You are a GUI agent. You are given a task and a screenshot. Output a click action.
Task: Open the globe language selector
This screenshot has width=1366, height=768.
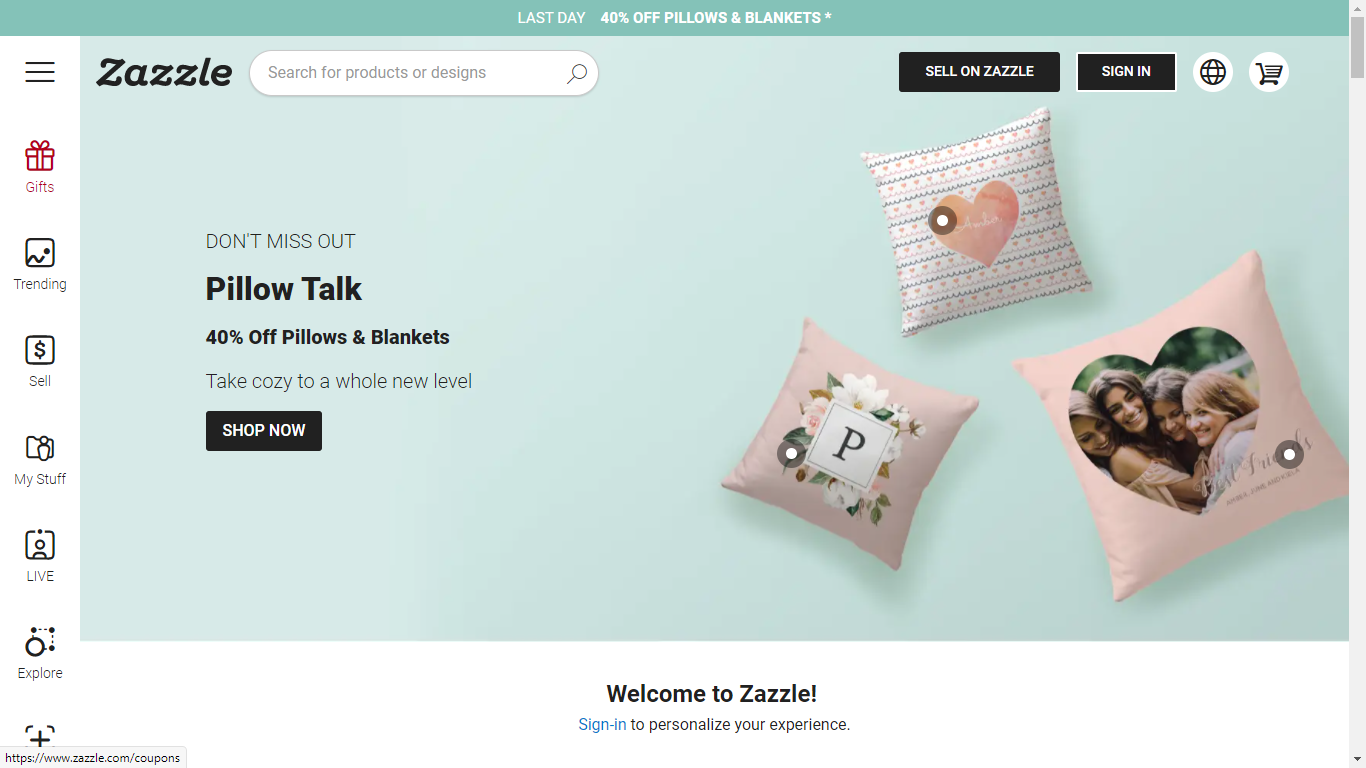coord(1213,72)
